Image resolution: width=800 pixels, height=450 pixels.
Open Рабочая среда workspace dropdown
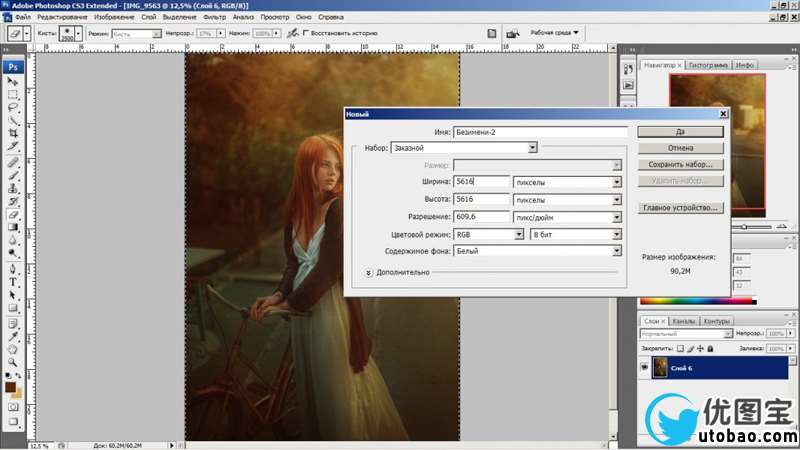tap(554, 33)
